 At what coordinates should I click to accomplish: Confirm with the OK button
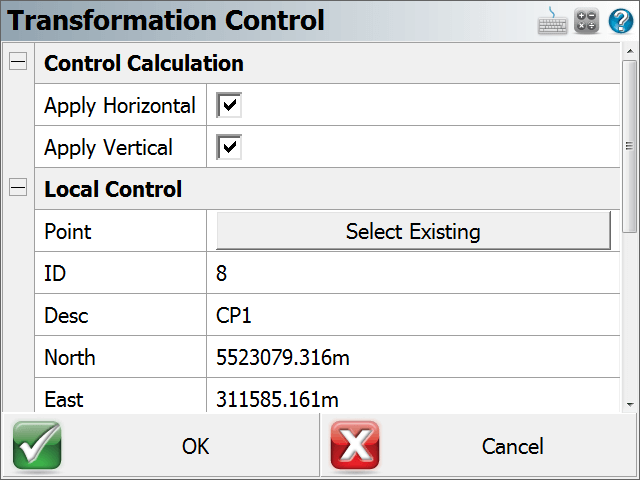(x=160, y=446)
